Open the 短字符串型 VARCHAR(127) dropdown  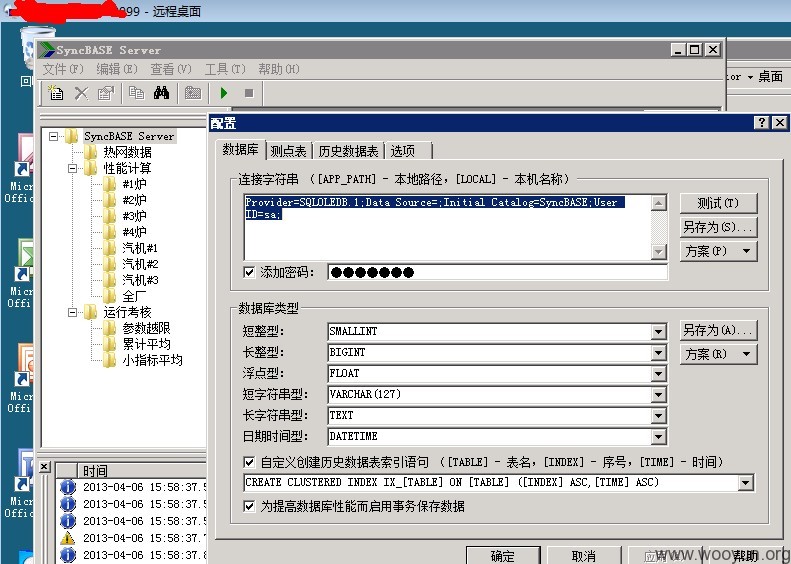[658, 394]
